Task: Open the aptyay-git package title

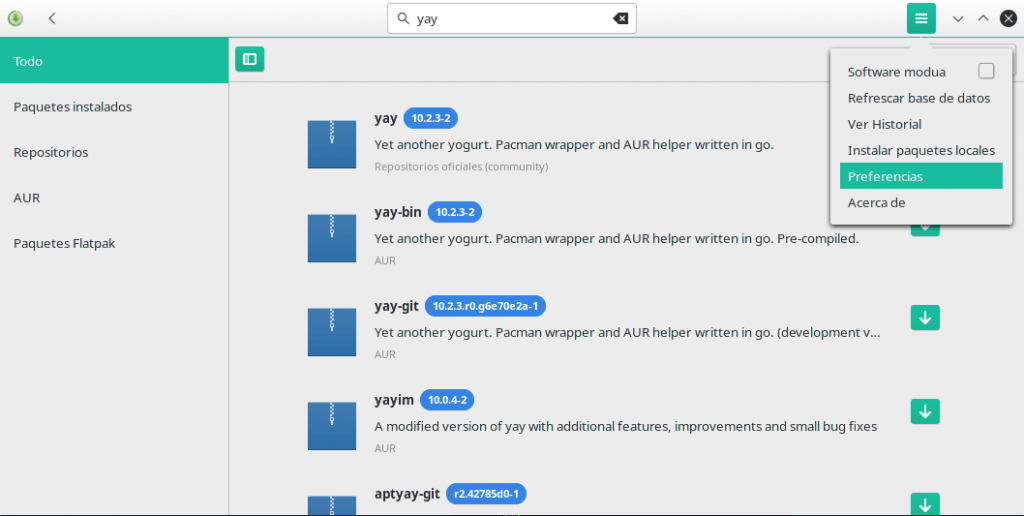Action: (407, 494)
